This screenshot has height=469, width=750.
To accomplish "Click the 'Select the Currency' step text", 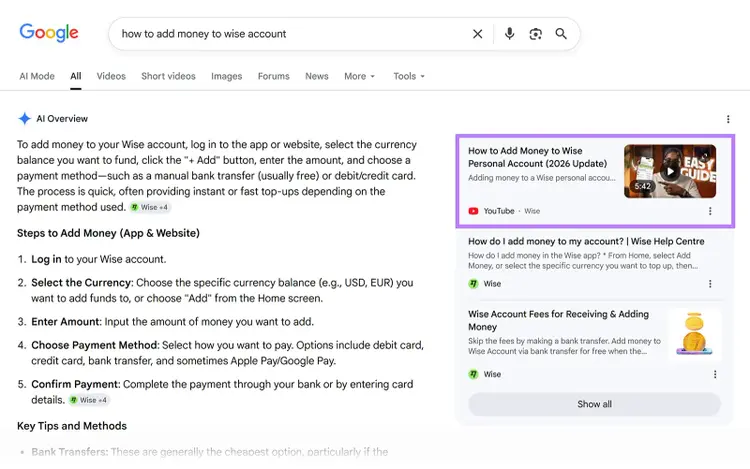I will pyautogui.click(x=82, y=283).
